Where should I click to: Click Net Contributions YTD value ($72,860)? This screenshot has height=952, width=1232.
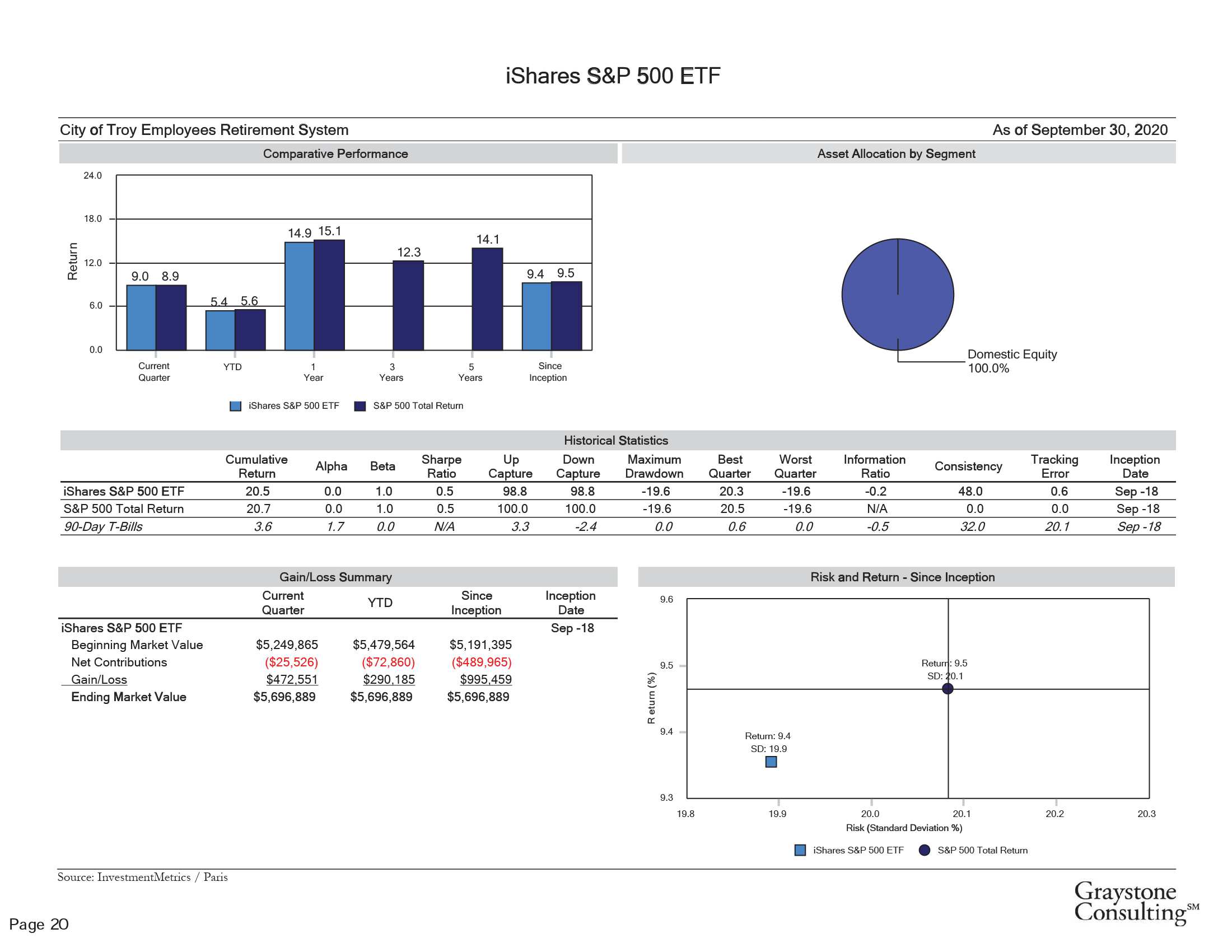(x=389, y=662)
